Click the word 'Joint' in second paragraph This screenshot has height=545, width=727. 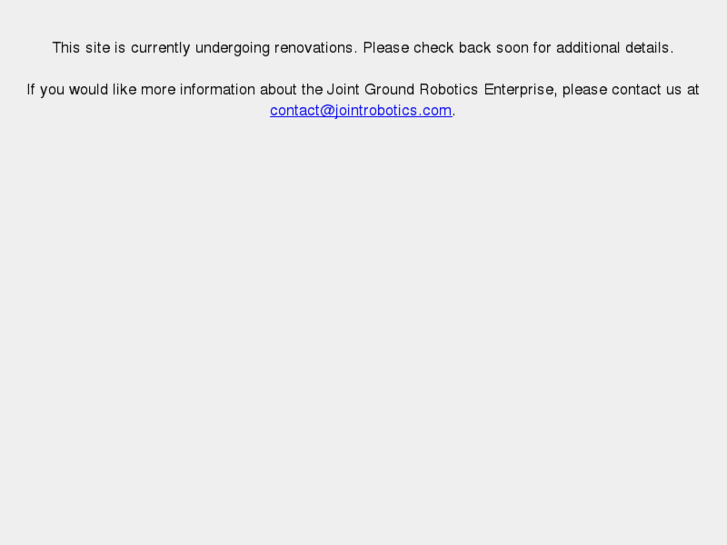tap(343, 89)
